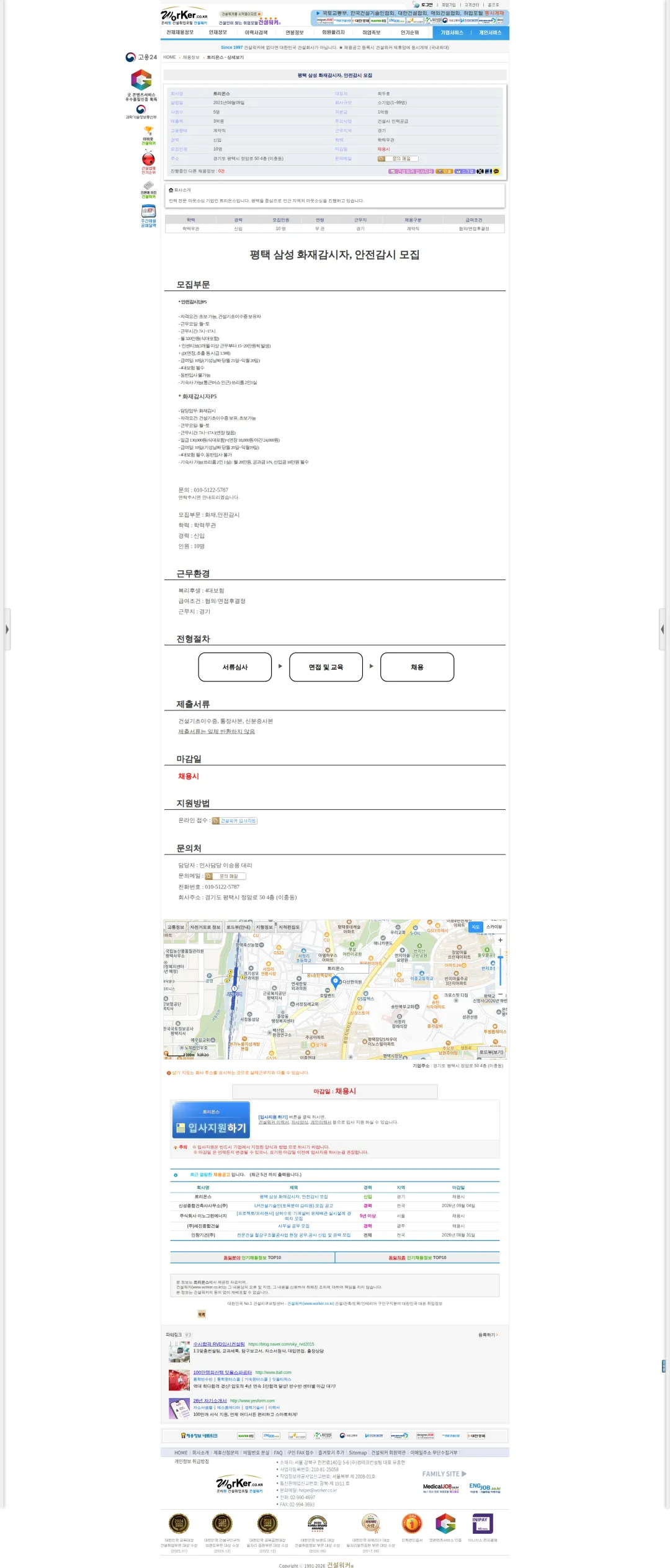This screenshot has height=1568, width=670.
Task: Open 동일분야 인기채용정보 TOP10 tab
Action: click(x=252, y=1258)
